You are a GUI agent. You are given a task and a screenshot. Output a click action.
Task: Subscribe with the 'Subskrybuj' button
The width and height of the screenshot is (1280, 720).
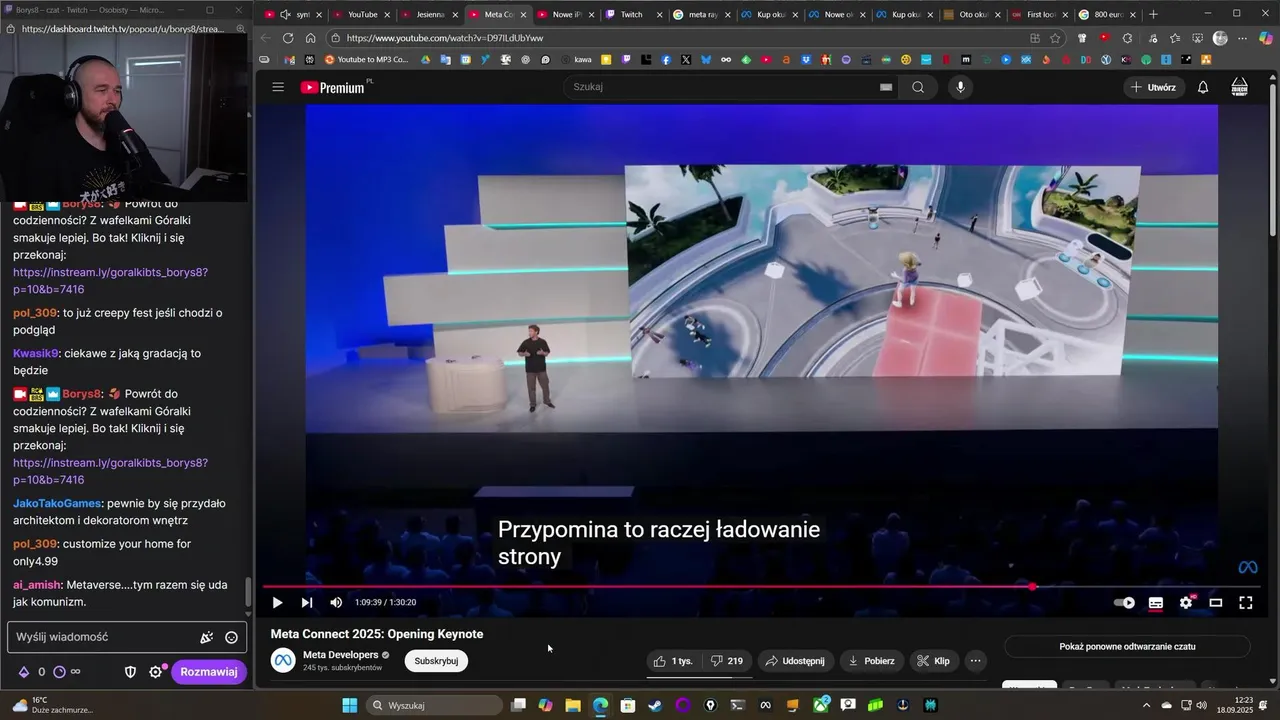(x=436, y=661)
